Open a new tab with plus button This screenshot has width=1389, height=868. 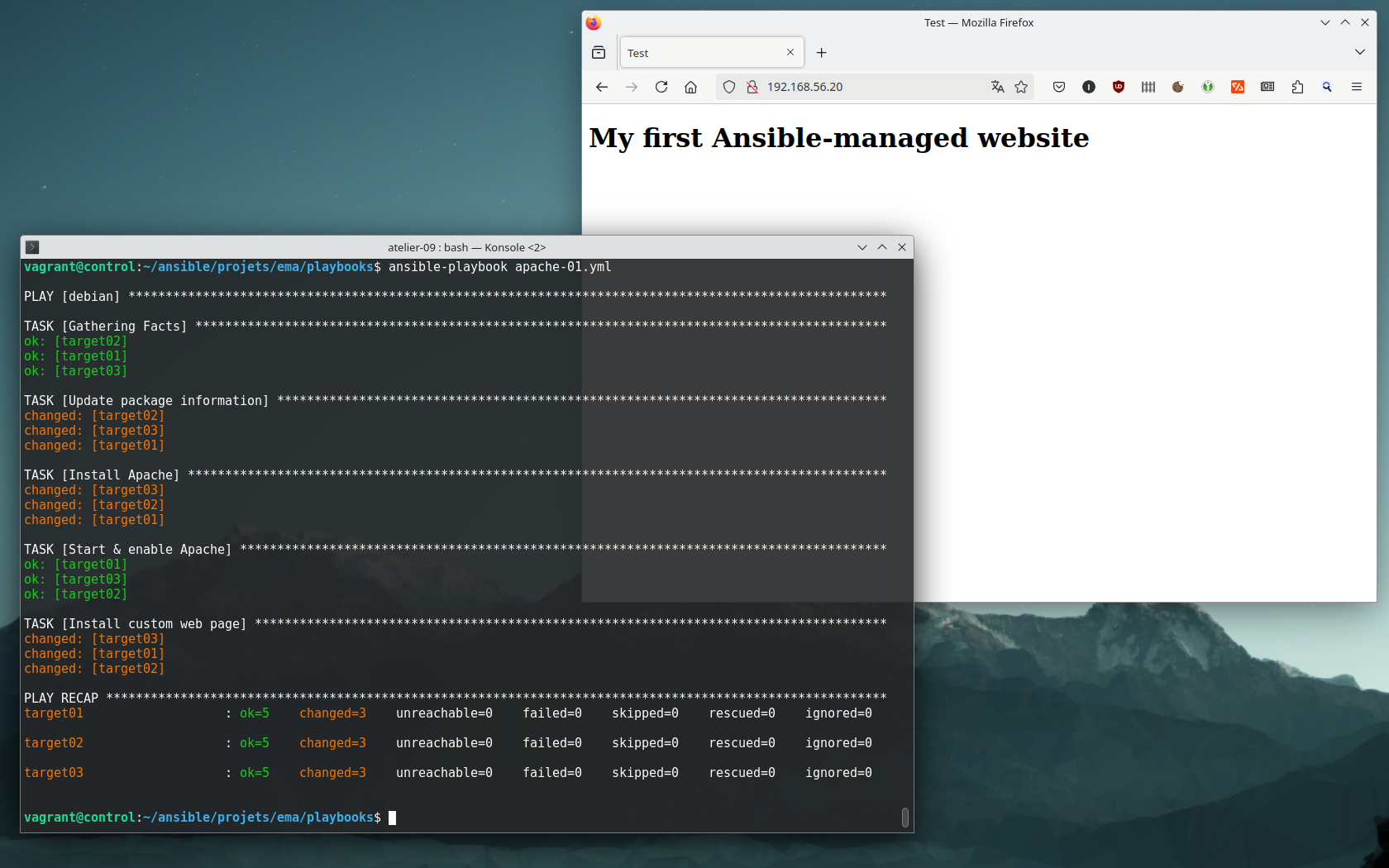(x=822, y=53)
